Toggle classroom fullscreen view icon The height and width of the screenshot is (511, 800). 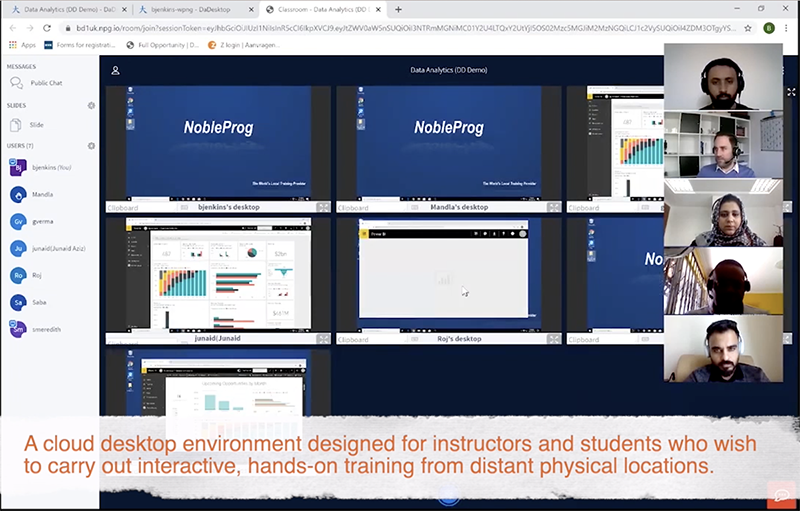pos(791,92)
